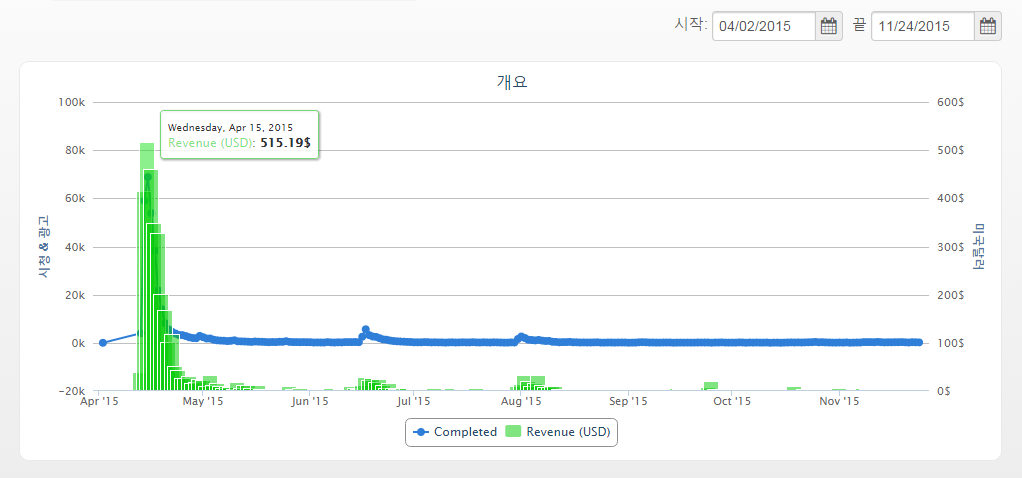Select the revenue bar cluster in early August

coord(531,383)
